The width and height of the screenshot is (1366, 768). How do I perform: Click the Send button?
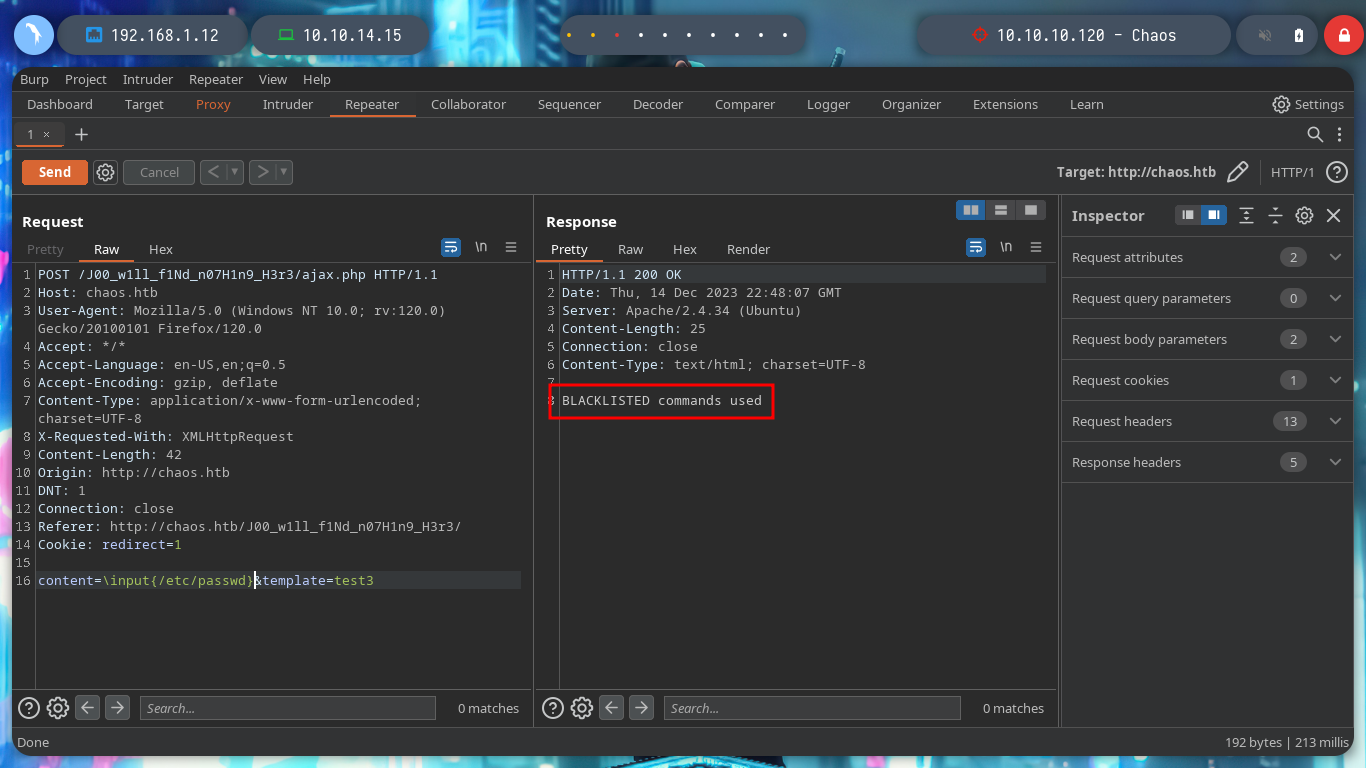tap(55, 172)
